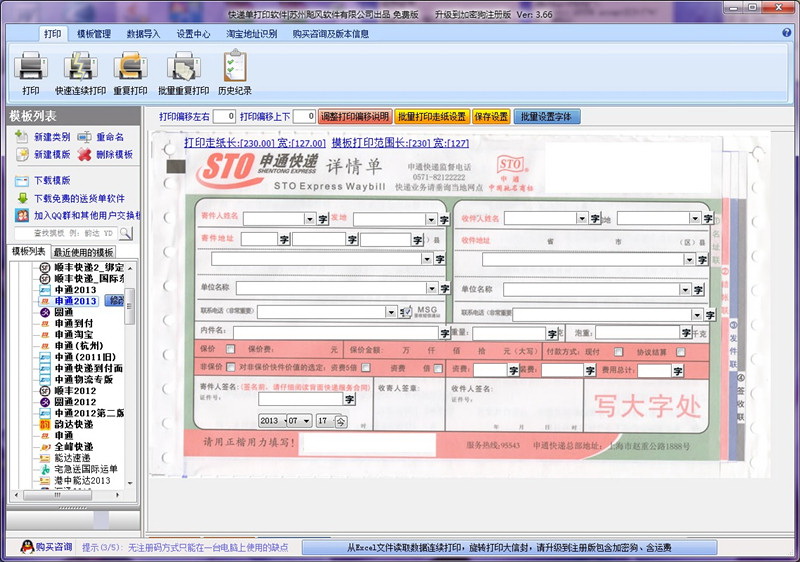Click the template search box

66,233
